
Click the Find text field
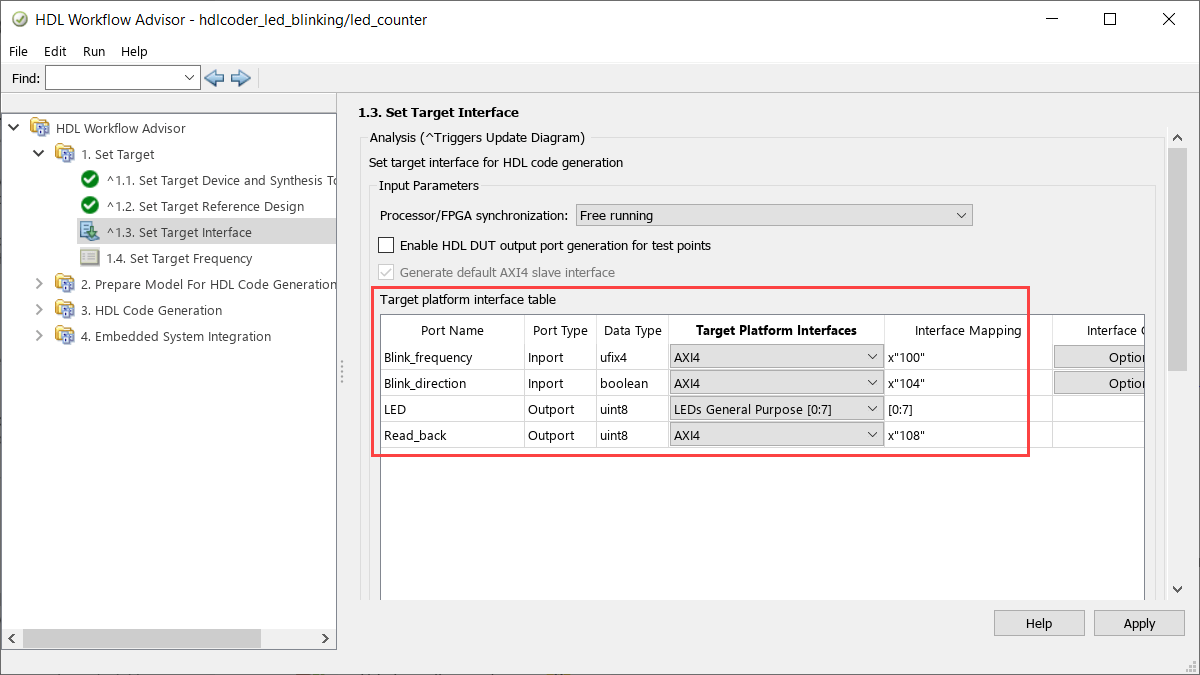(114, 78)
